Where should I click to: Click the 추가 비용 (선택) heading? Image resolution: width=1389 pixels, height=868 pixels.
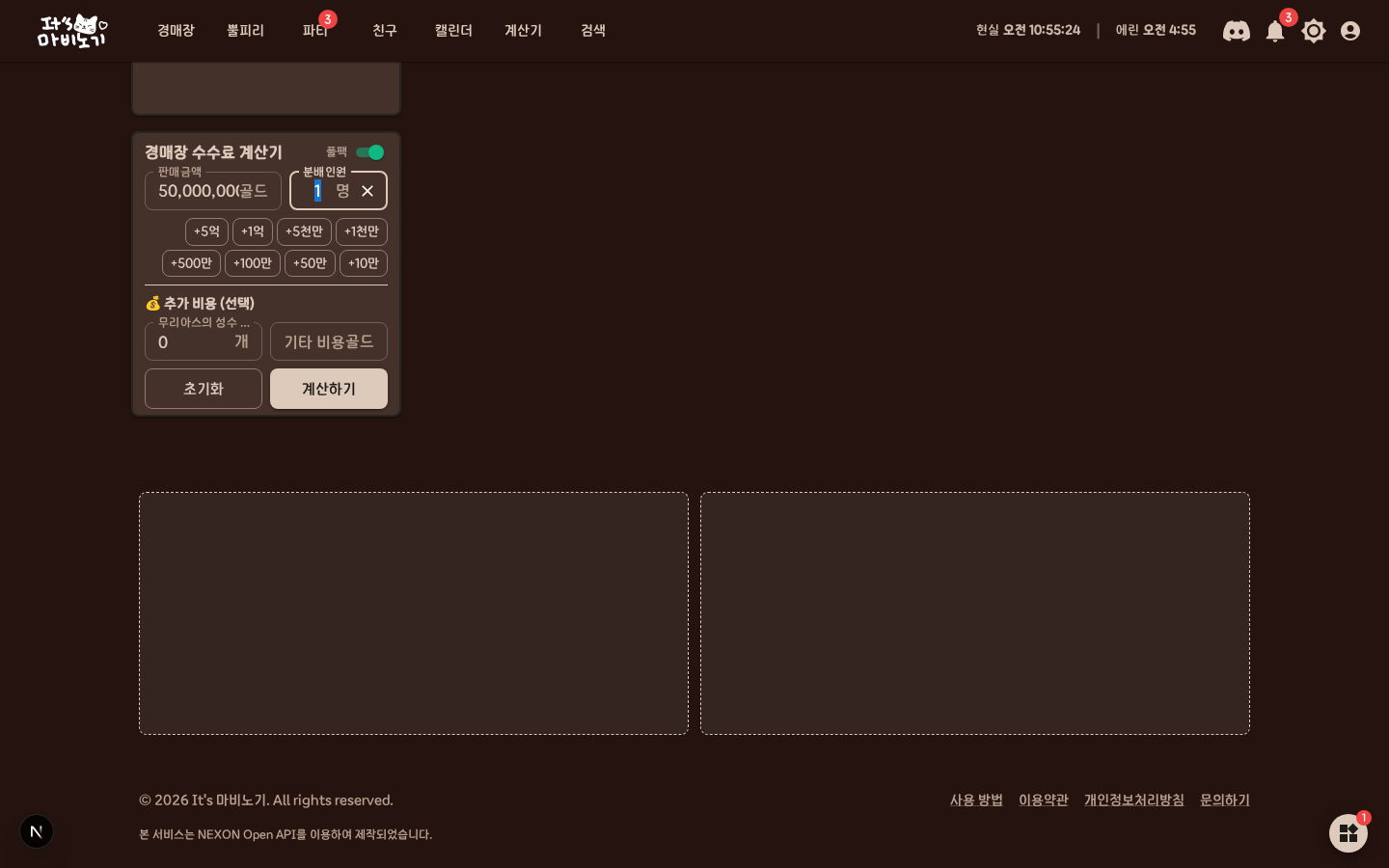click(x=200, y=303)
